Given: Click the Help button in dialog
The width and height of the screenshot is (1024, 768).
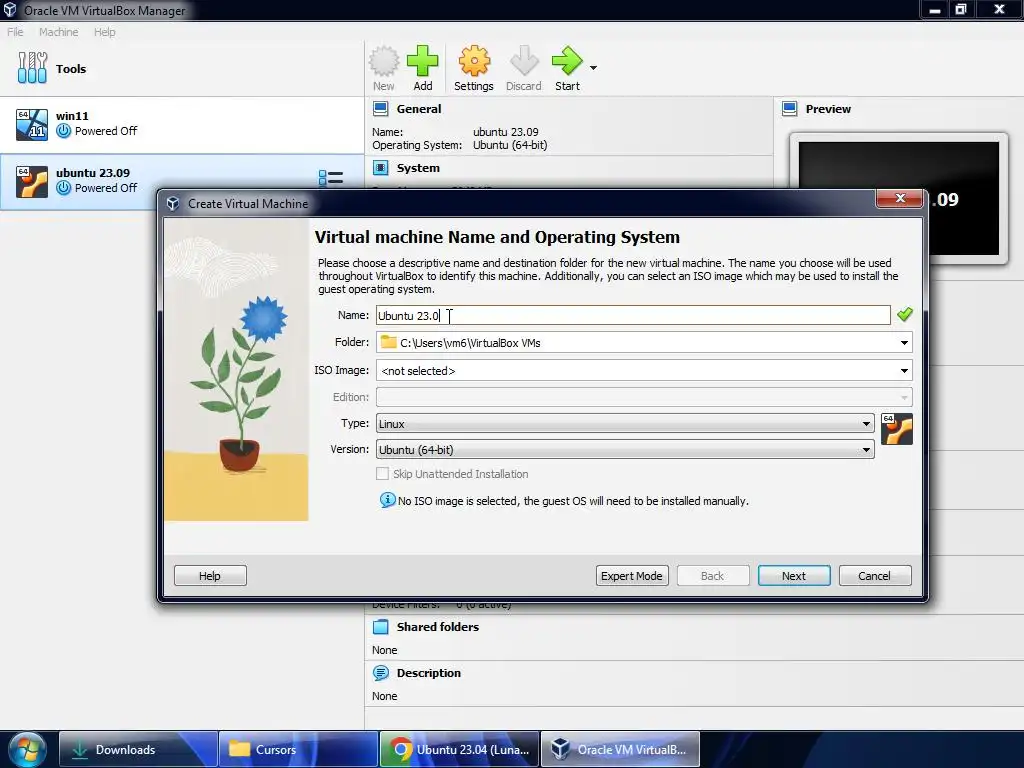Looking at the screenshot, I should click(x=210, y=575).
